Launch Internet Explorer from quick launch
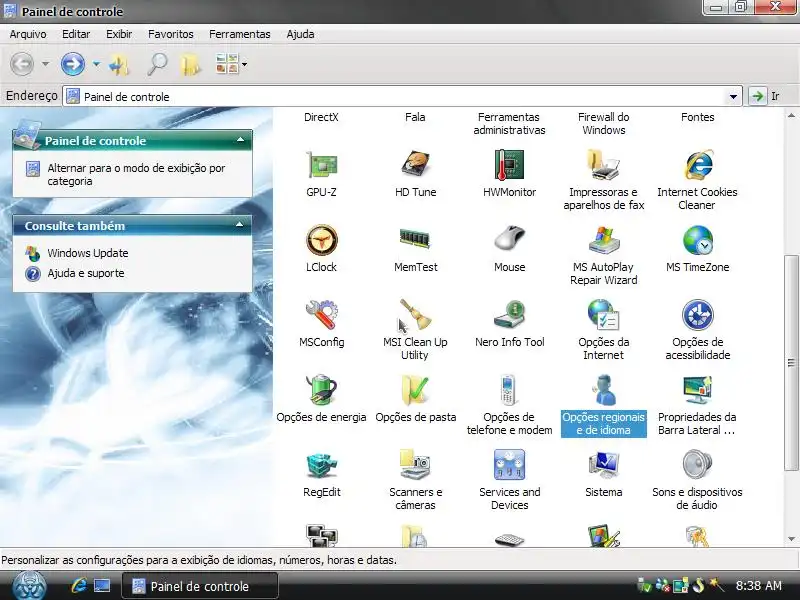The width and height of the screenshot is (800, 600). [78, 585]
